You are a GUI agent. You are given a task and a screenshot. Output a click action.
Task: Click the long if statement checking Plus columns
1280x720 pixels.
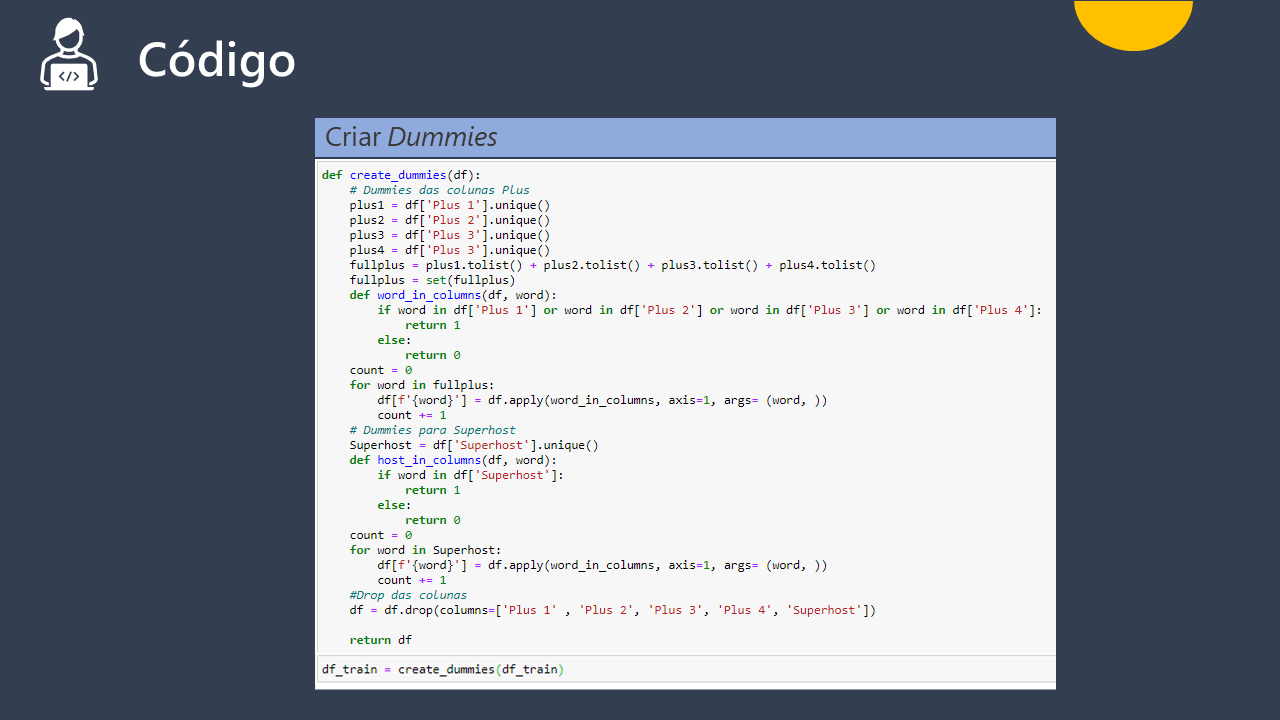pyautogui.click(x=710, y=310)
